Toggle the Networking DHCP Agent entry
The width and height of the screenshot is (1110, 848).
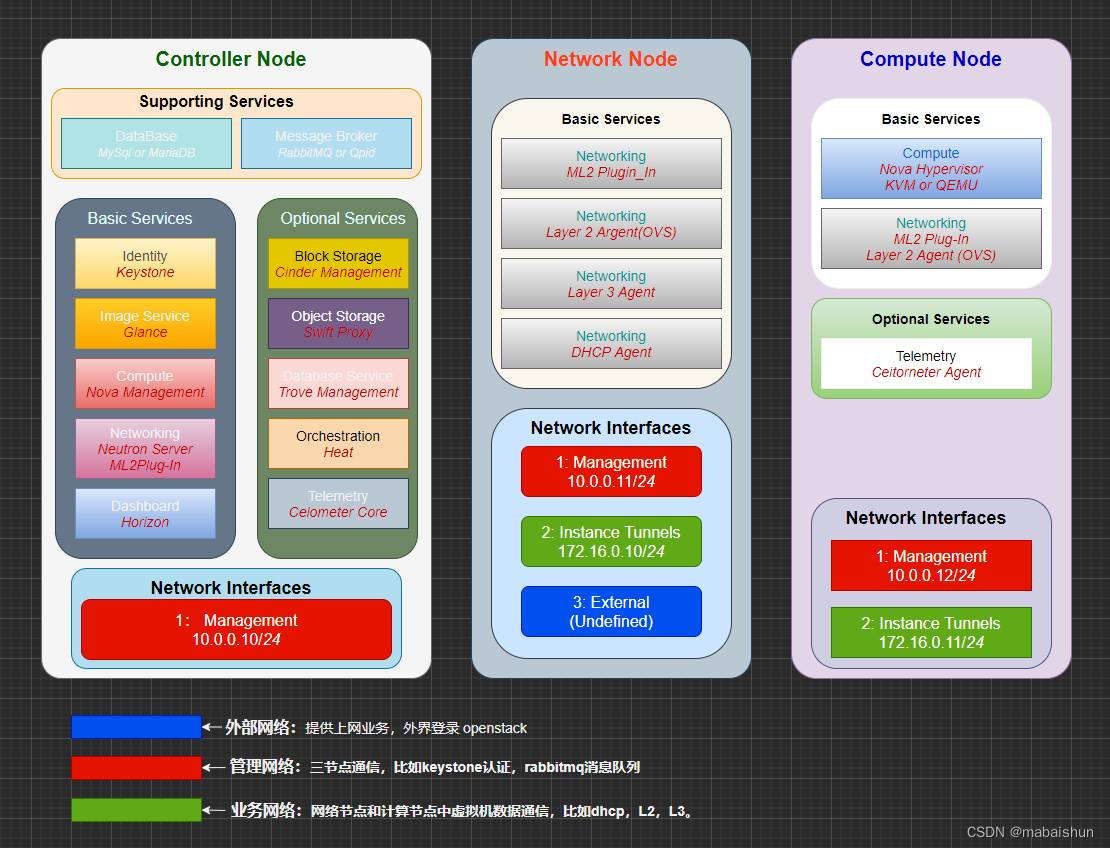(611, 343)
